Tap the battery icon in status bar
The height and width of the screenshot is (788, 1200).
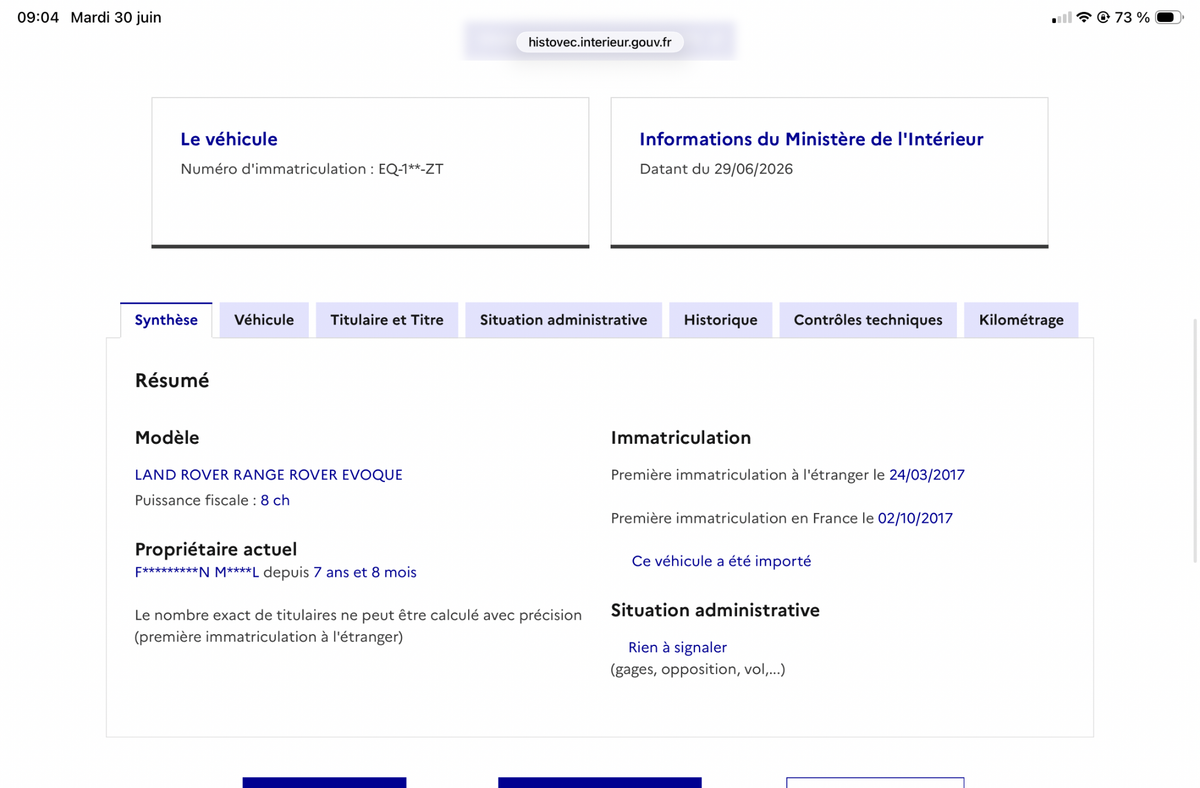pos(1168,17)
